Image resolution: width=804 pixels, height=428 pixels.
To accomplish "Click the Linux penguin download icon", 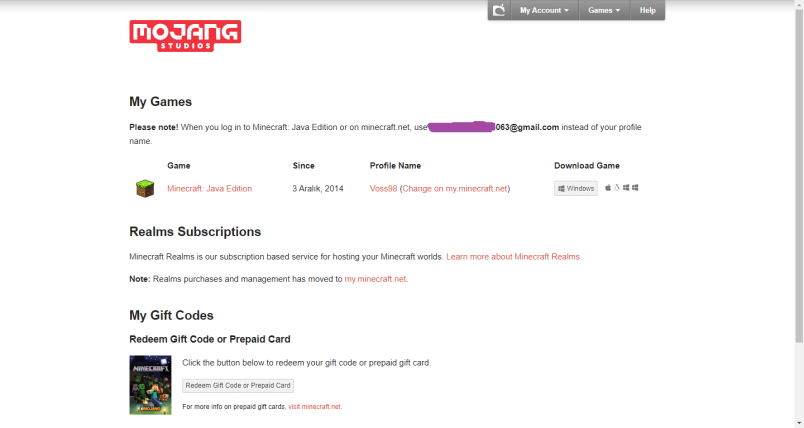I will [x=617, y=188].
